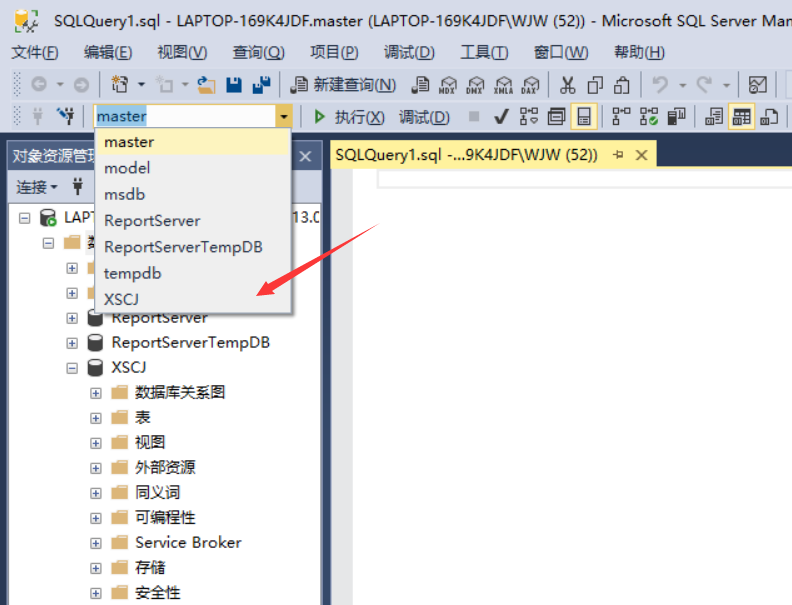The width and height of the screenshot is (792, 605).
Task: Click the navigate forward arrow icon
Action: point(81,84)
